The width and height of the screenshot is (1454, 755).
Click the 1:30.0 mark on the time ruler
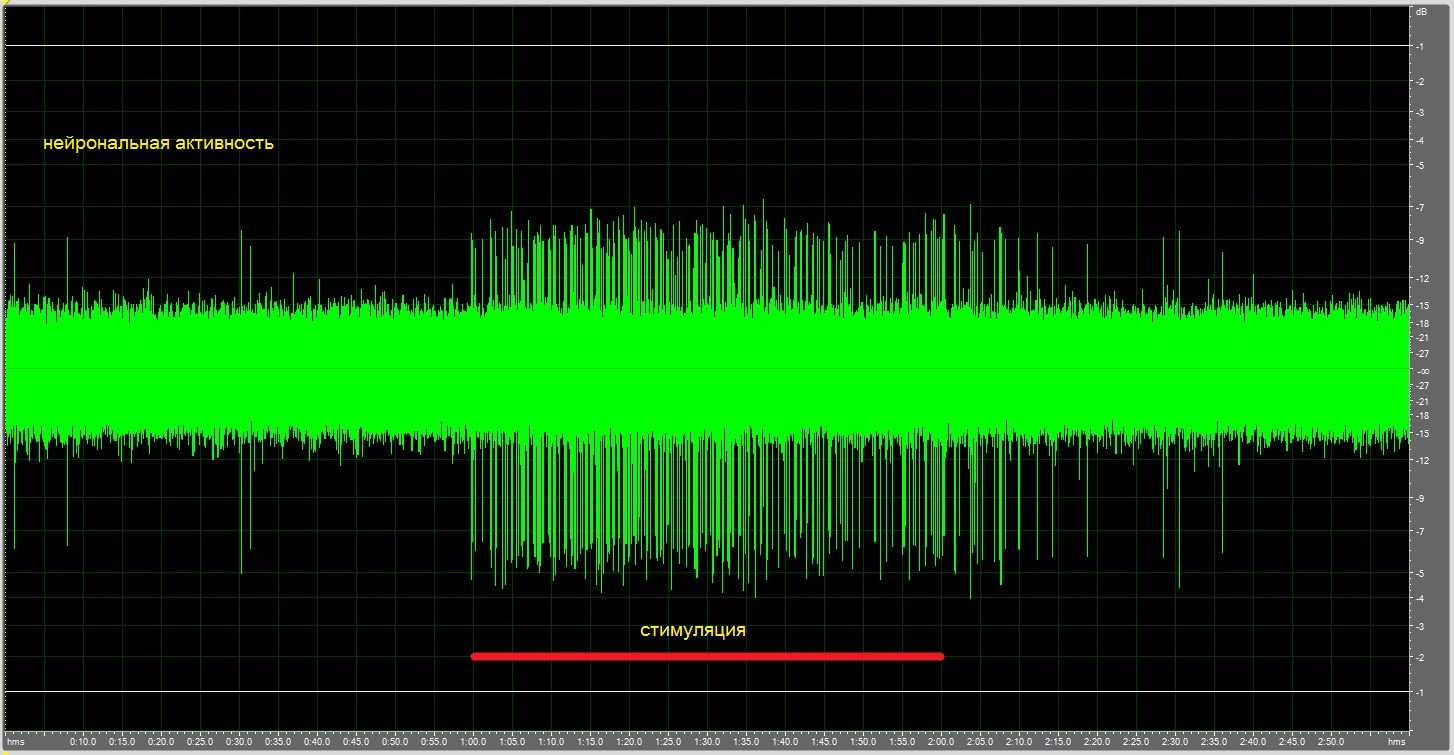tap(707, 742)
